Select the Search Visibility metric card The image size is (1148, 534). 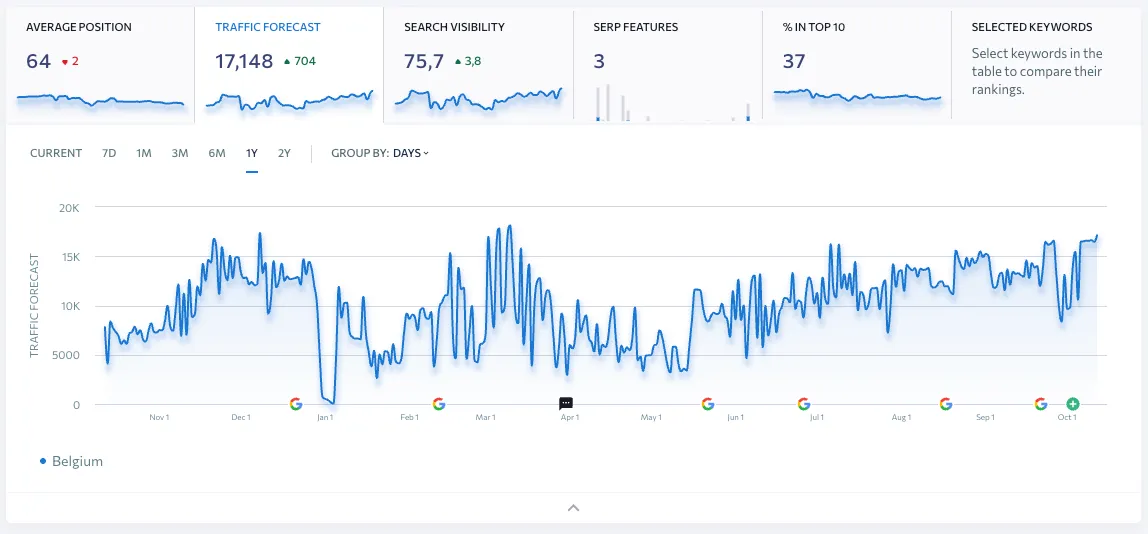[x=479, y=66]
